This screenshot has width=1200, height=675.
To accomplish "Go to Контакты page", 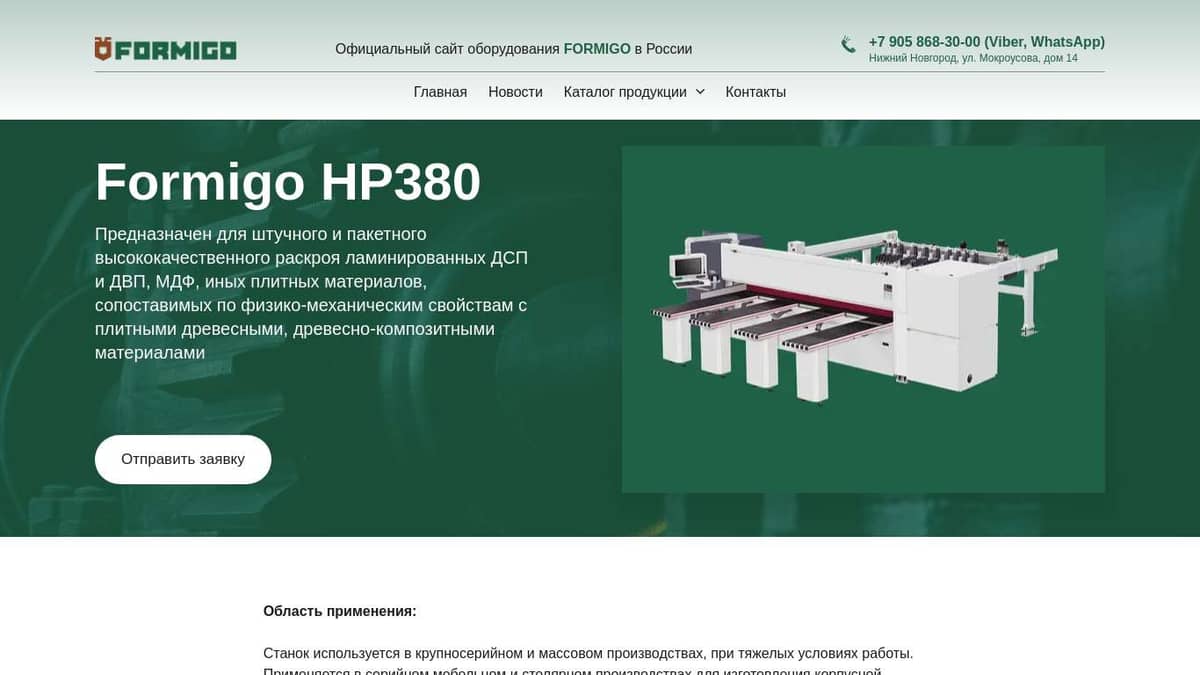I will [x=755, y=91].
